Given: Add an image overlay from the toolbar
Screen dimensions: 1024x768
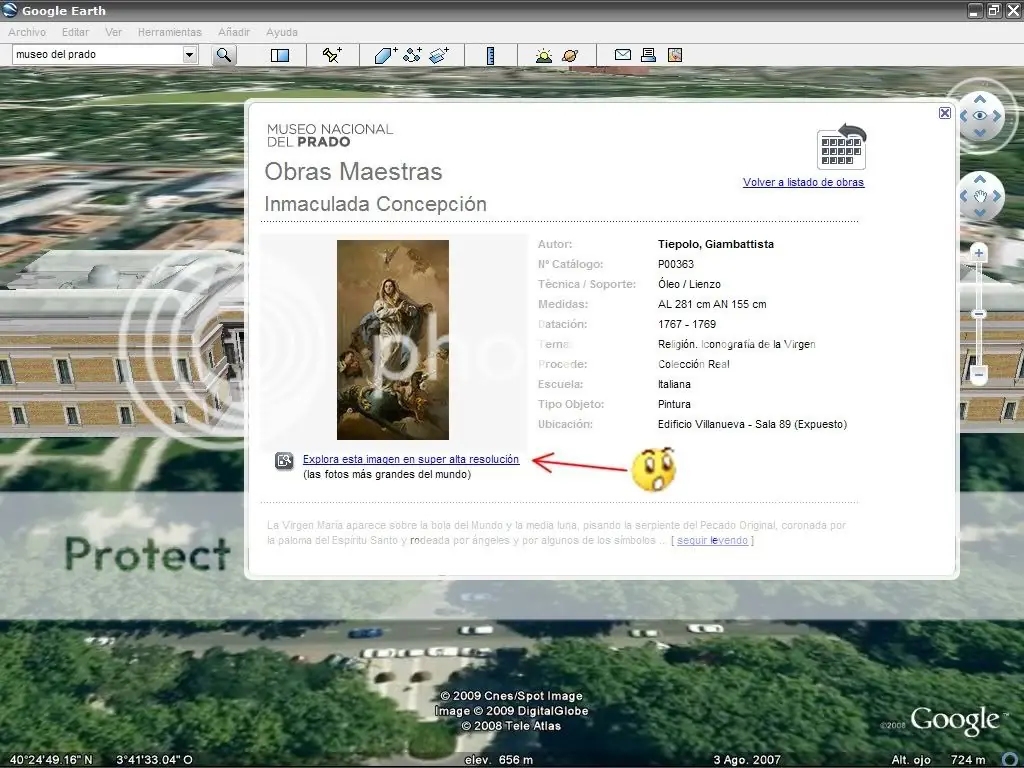Looking at the screenshot, I should point(439,55).
